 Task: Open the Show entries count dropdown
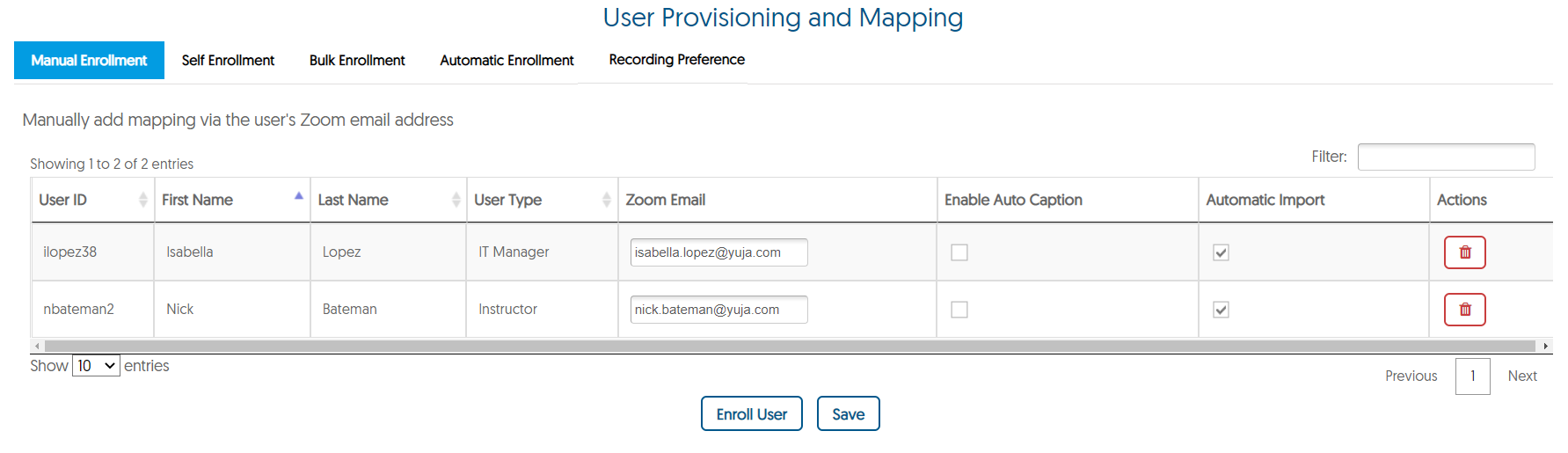point(96,366)
